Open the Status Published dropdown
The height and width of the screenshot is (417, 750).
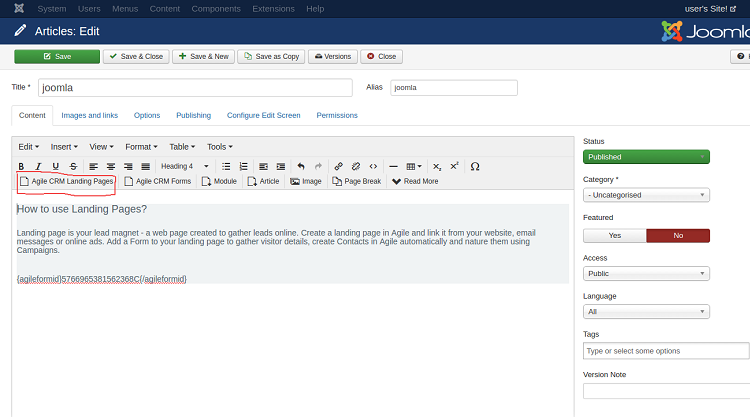[646, 157]
